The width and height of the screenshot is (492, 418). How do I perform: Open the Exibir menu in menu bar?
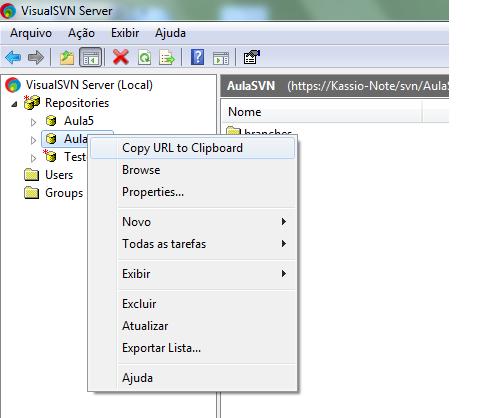pos(125,33)
